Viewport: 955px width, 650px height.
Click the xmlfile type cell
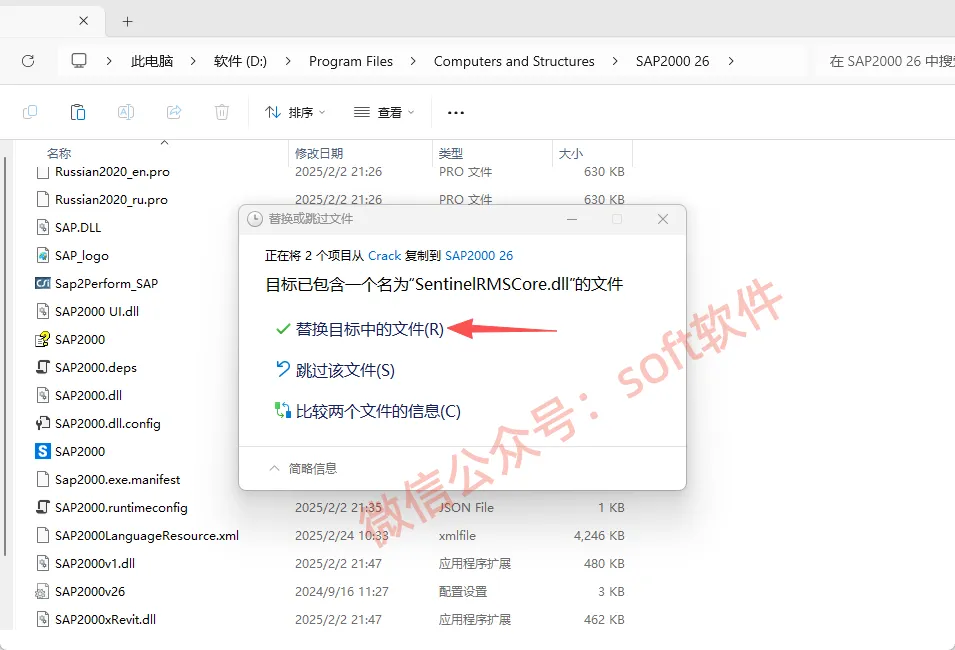457,535
